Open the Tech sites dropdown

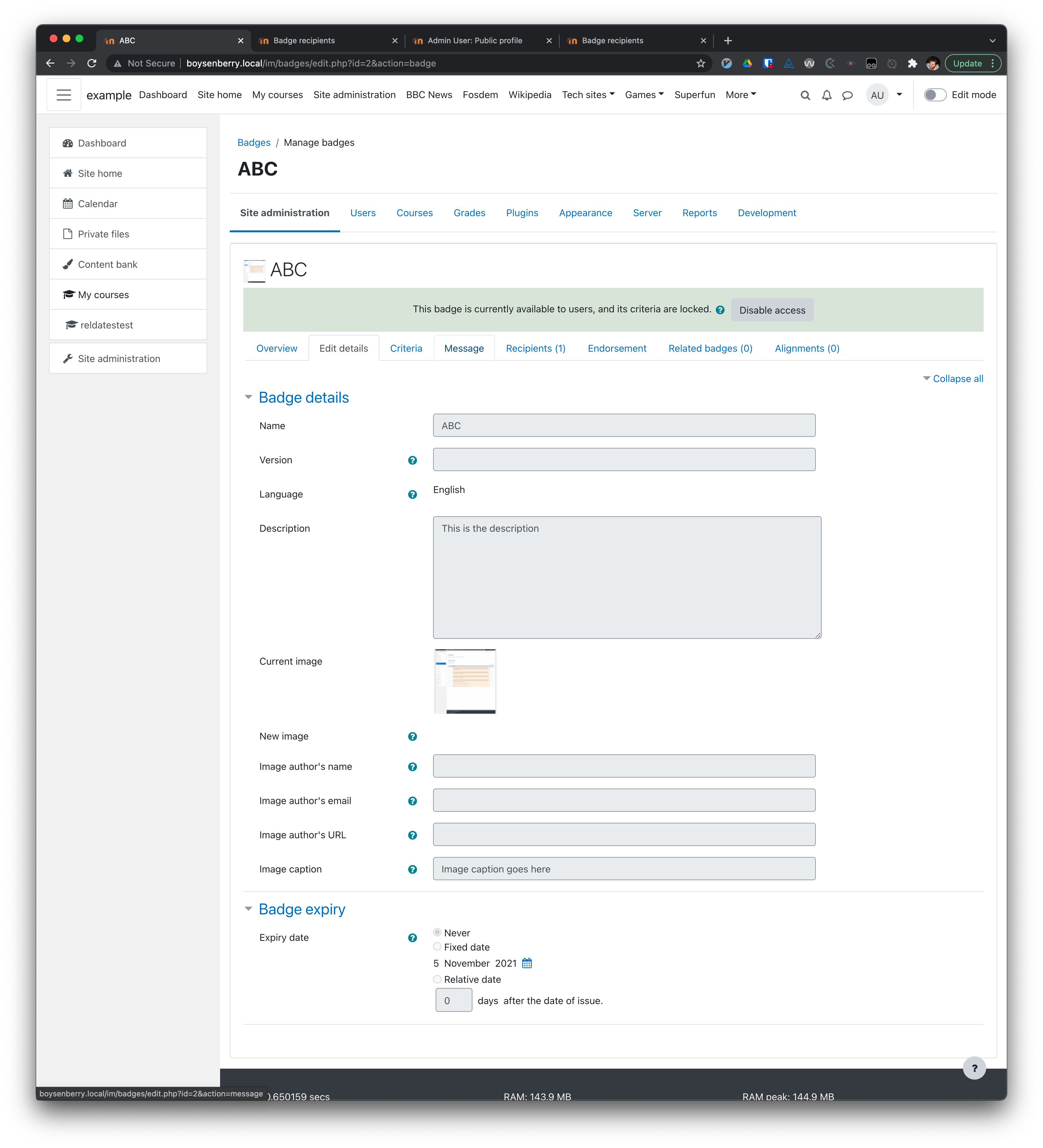tap(588, 95)
